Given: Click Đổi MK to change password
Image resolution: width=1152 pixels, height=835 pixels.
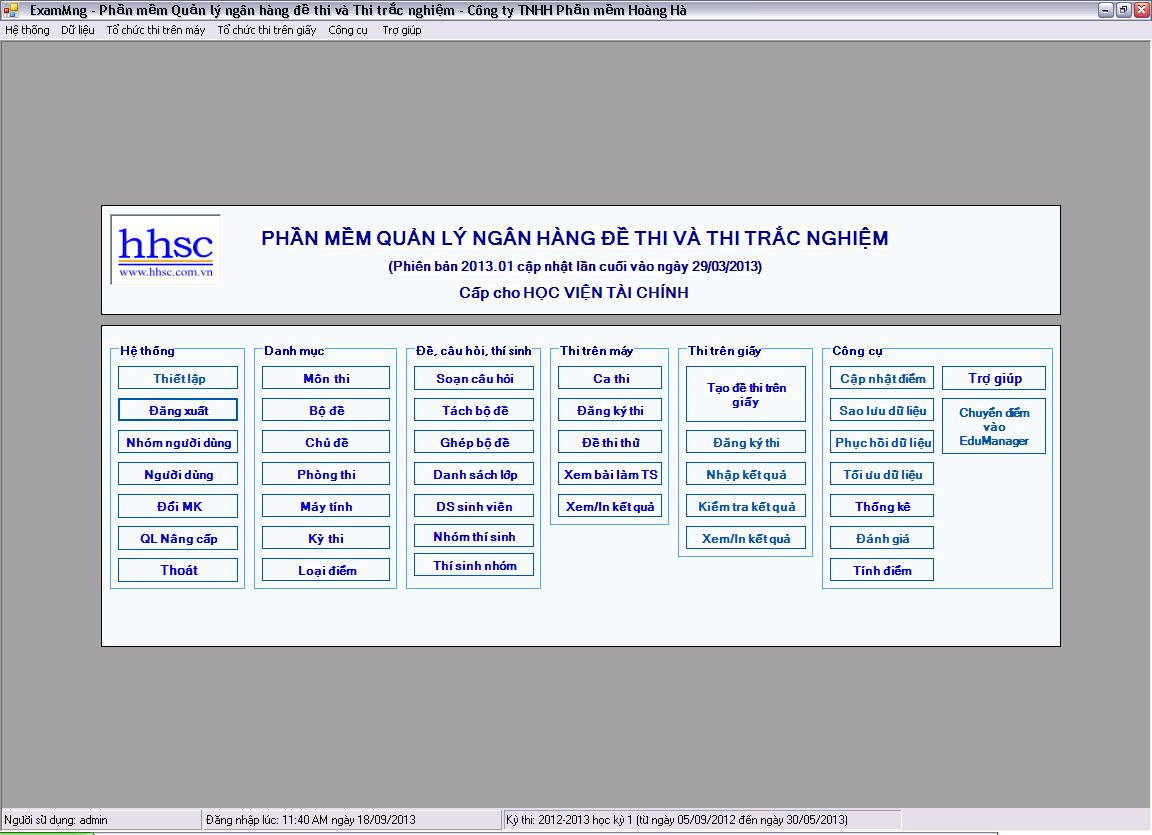Looking at the screenshot, I should pyautogui.click(x=178, y=506).
